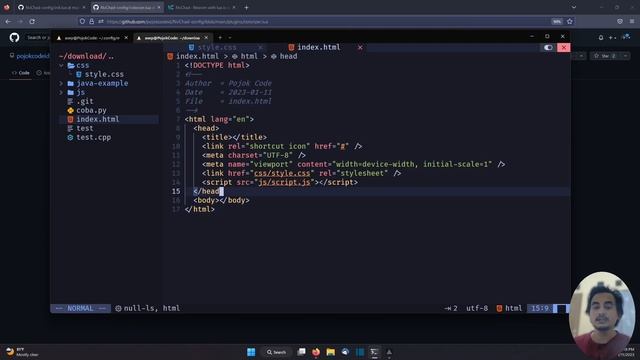This screenshot has height=360, width=640.
Task: Close the second terminal tab
Action: [206, 38]
